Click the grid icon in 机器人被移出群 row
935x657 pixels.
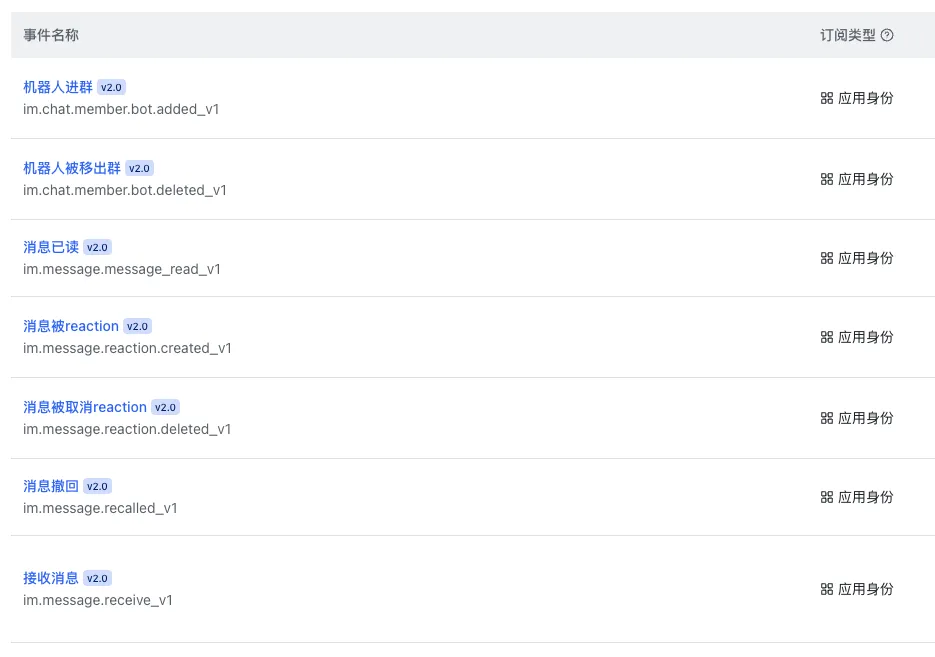pyautogui.click(x=826, y=179)
